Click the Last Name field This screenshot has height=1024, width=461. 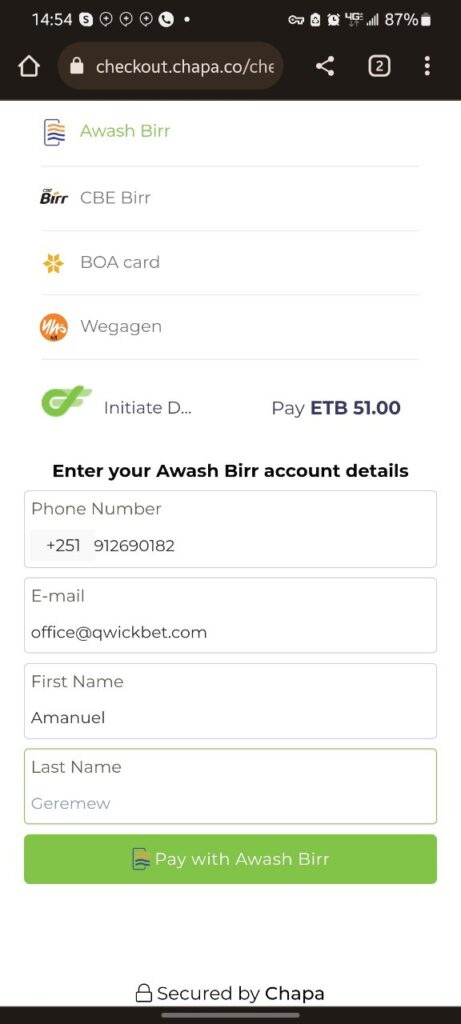point(230,786)
